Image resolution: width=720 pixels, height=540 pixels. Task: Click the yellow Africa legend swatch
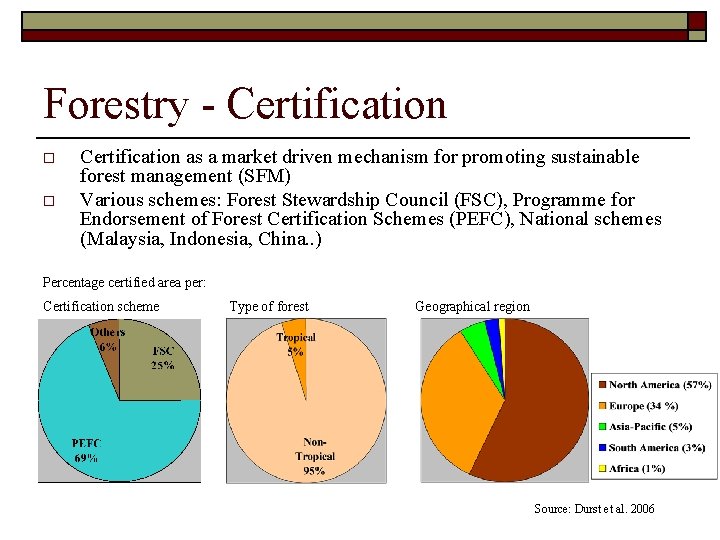(602, 468)
